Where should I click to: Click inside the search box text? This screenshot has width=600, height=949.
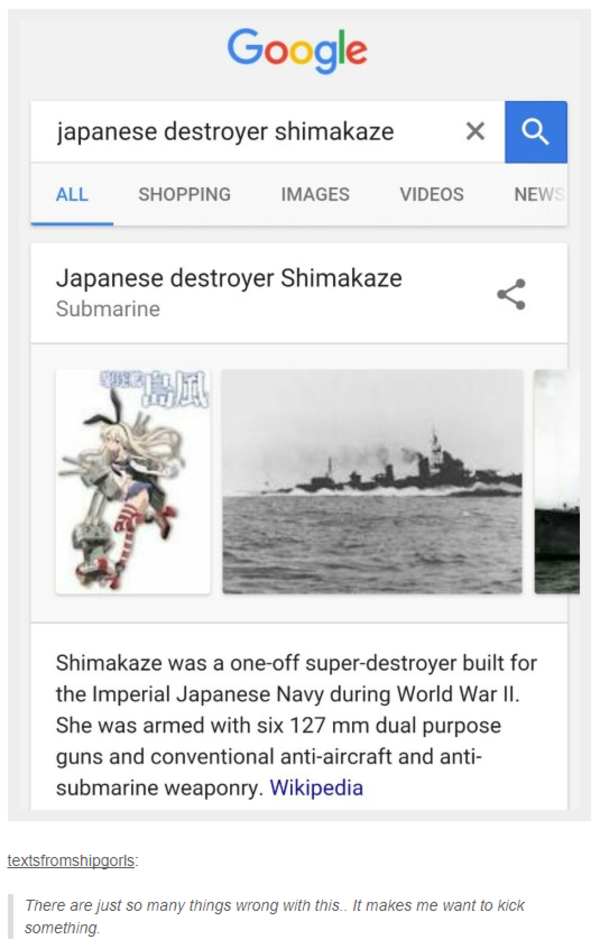coord(225,131)
